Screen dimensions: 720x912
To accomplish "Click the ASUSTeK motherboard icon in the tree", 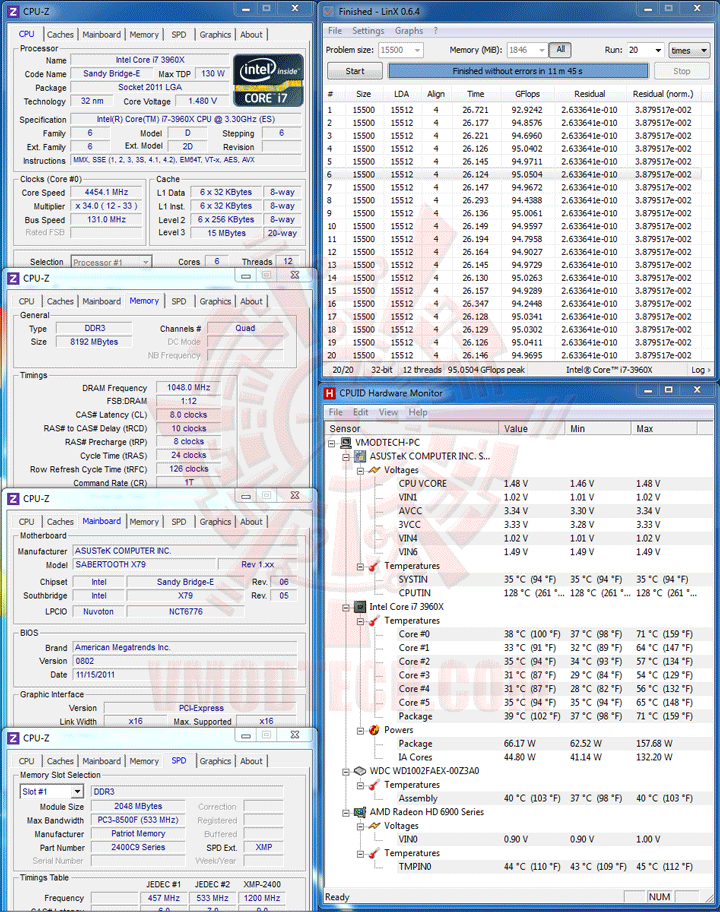I will [x=360, y=457].
